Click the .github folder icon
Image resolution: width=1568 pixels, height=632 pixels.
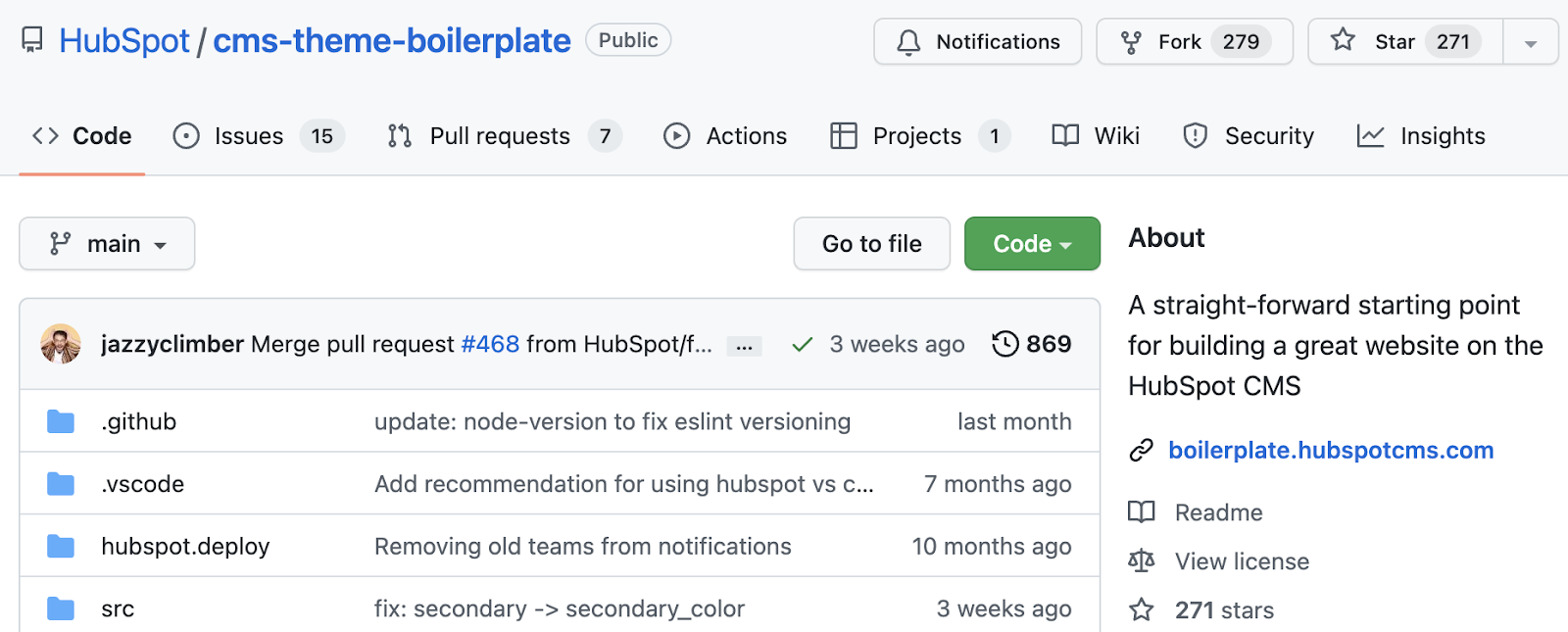pos(61,422)
